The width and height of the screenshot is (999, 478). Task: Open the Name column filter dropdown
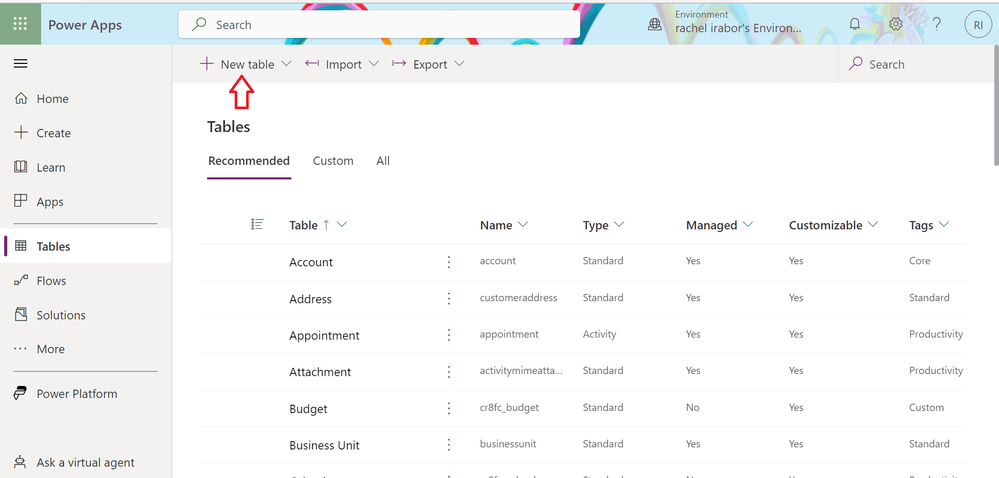click(x=523, y=224)
